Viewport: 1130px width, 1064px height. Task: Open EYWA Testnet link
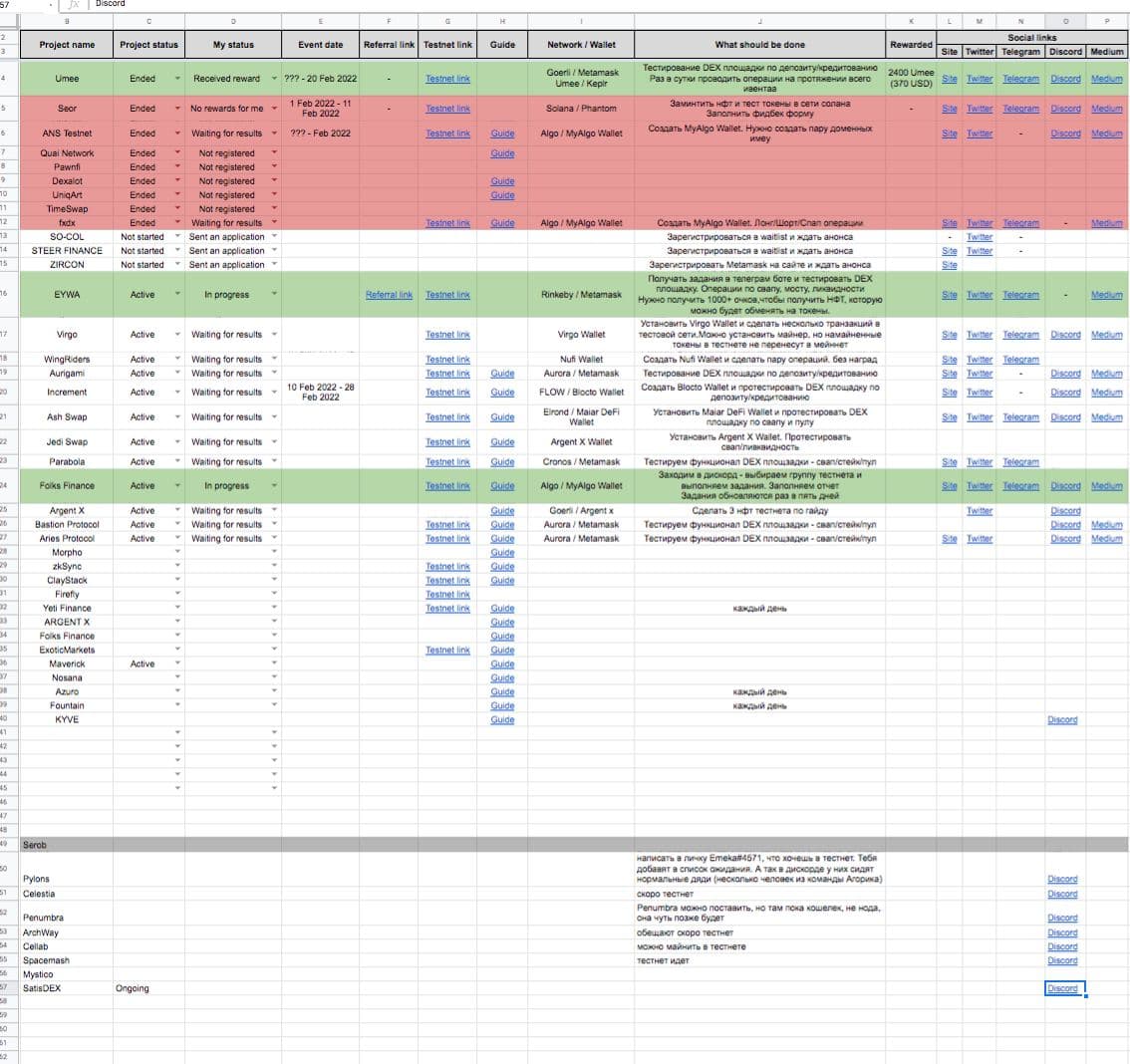tap(447, 295)
